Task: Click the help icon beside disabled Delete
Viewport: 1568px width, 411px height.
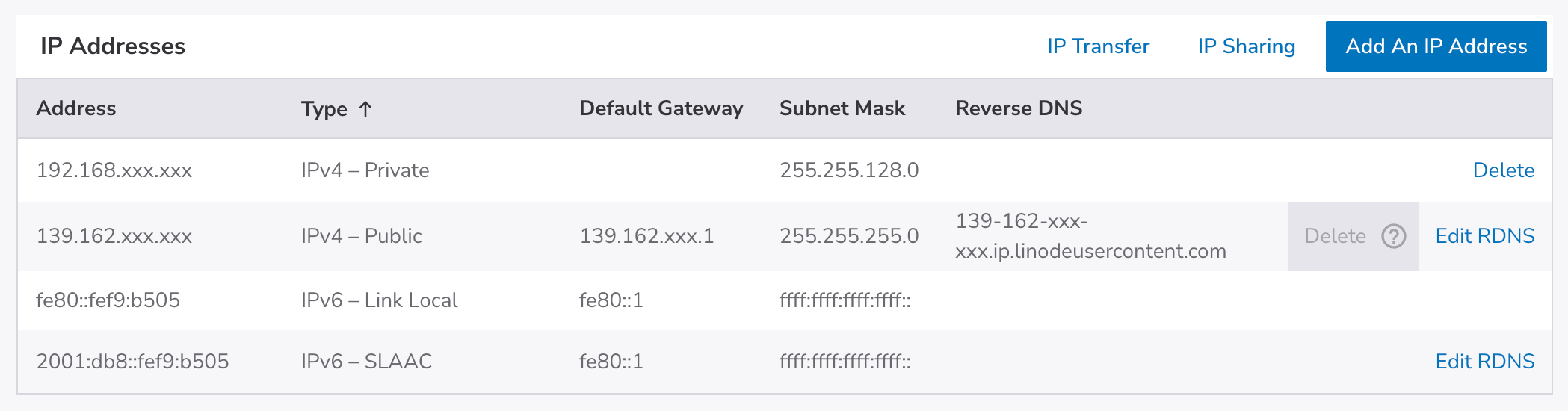Action: [1393, 236]
